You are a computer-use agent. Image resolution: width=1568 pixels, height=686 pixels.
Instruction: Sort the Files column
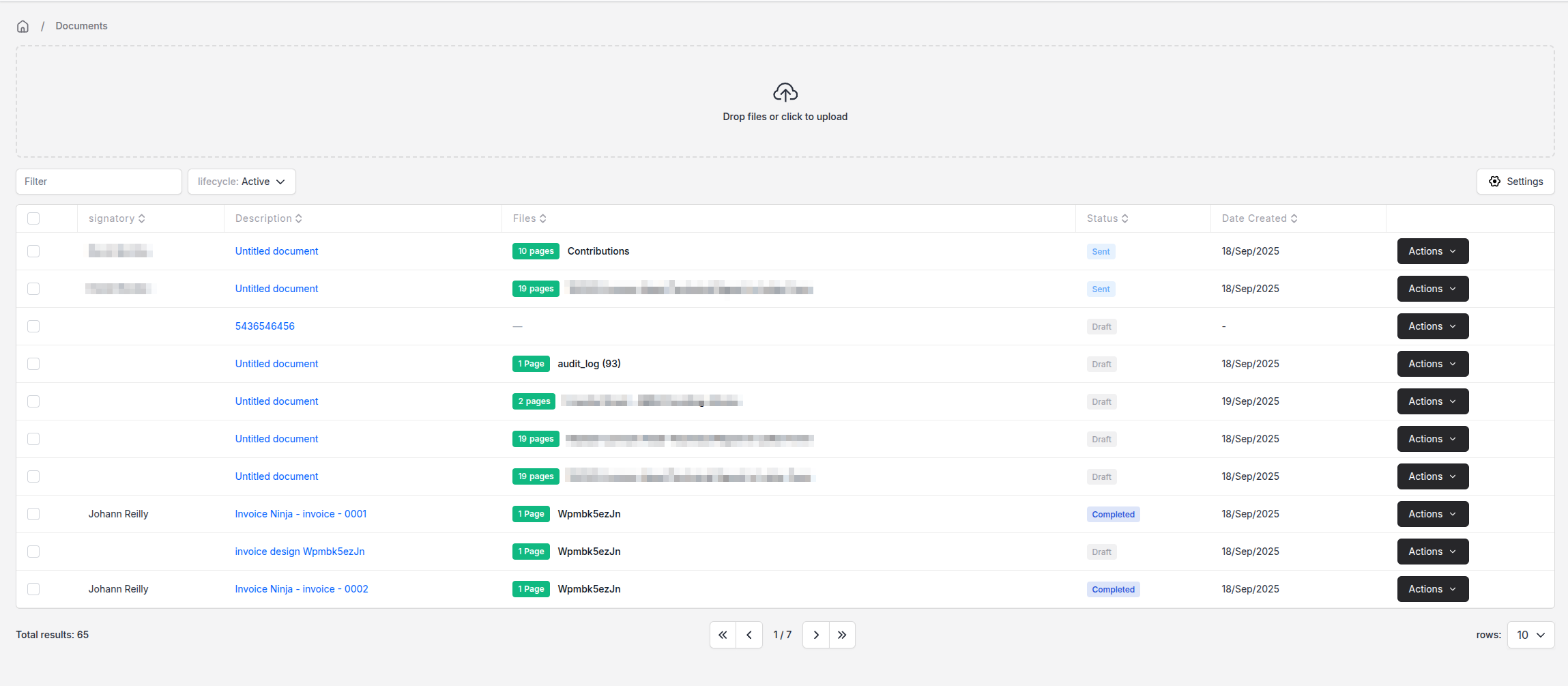(x=542, y=218)
